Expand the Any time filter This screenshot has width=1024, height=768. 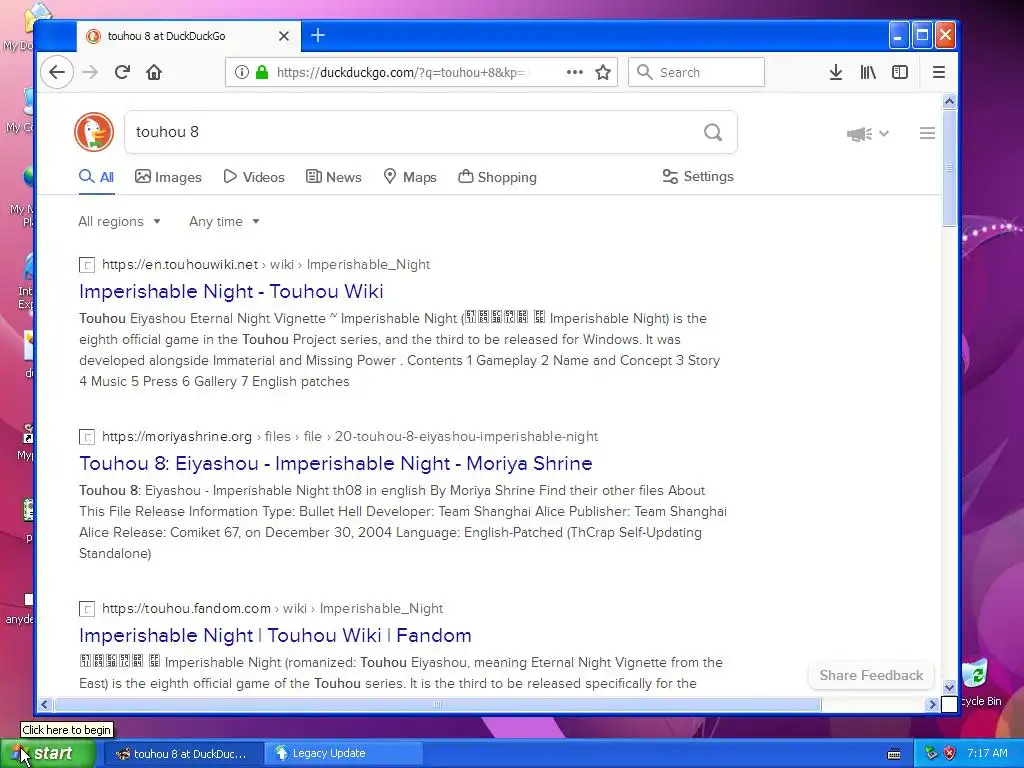(224, 221)
